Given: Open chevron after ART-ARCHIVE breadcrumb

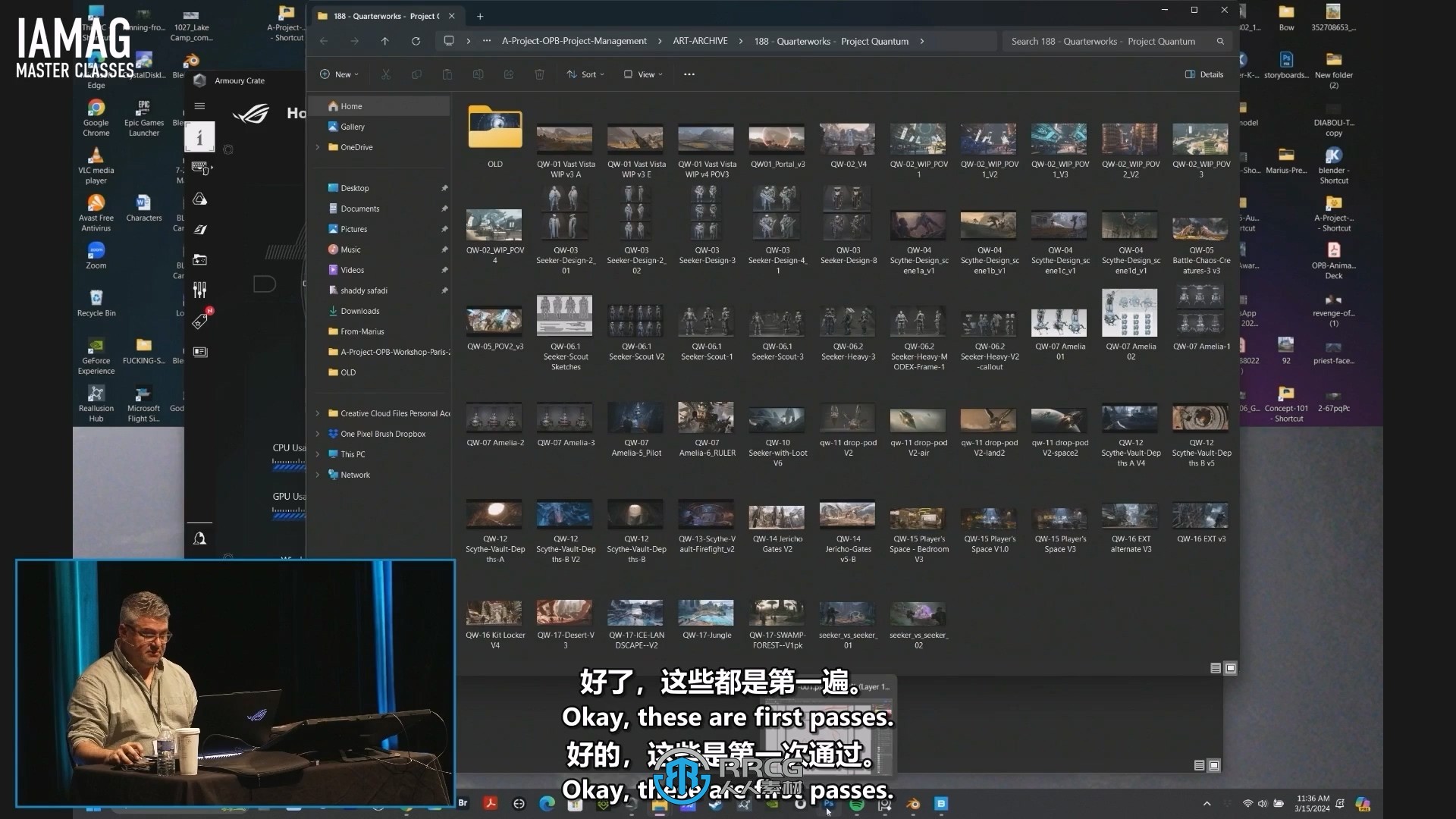Looking at the screenshot, I should pos(741,41).
